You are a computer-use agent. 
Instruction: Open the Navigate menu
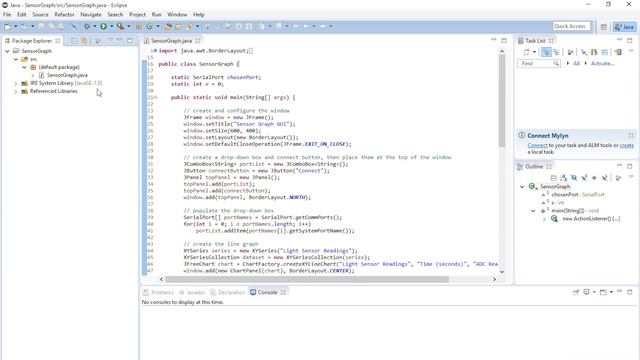coord(91,14)
